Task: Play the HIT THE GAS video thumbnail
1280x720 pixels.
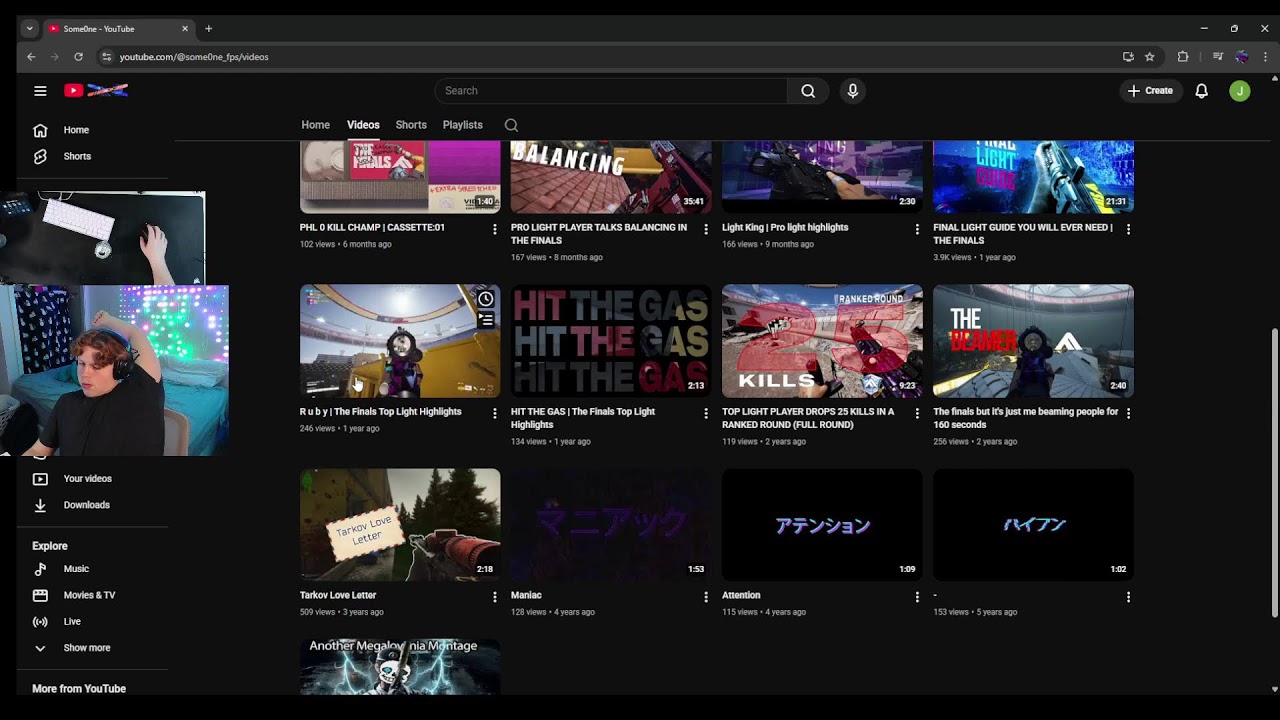Action: click(x=611, y=341)
